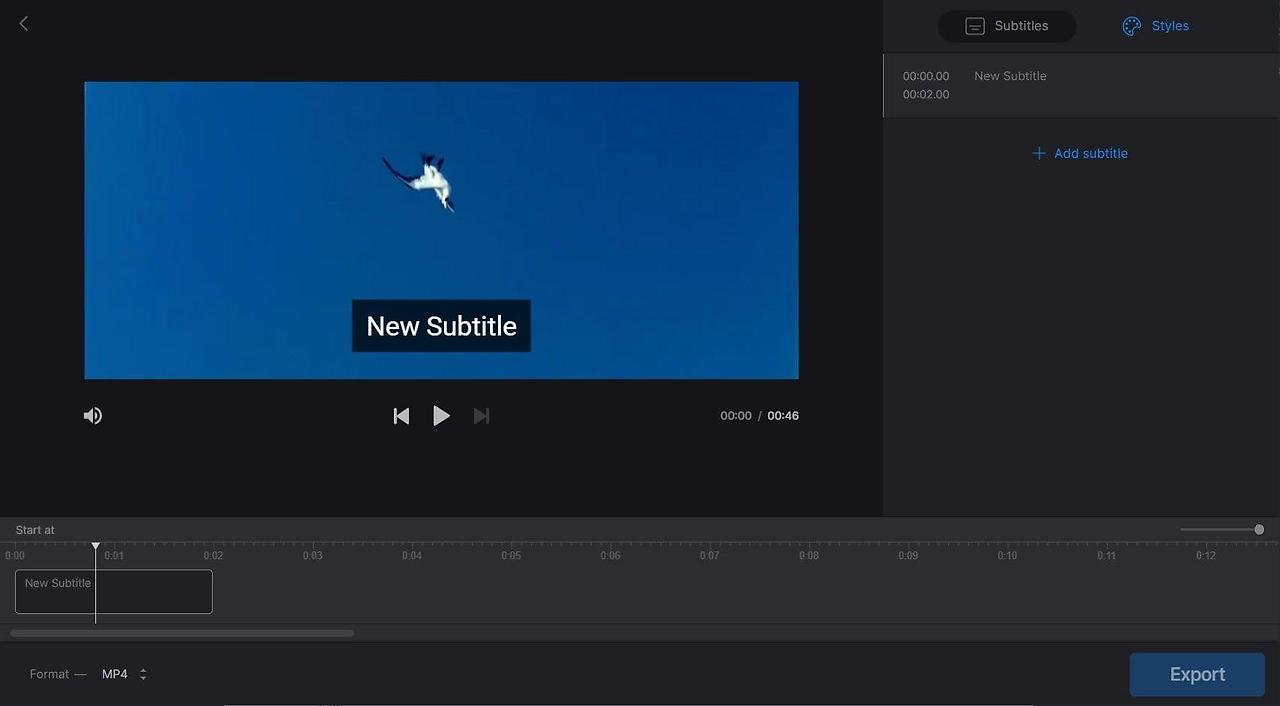Click the Export button
The height and width of the screenshot is (706, 1280).
click(1197, 674)
